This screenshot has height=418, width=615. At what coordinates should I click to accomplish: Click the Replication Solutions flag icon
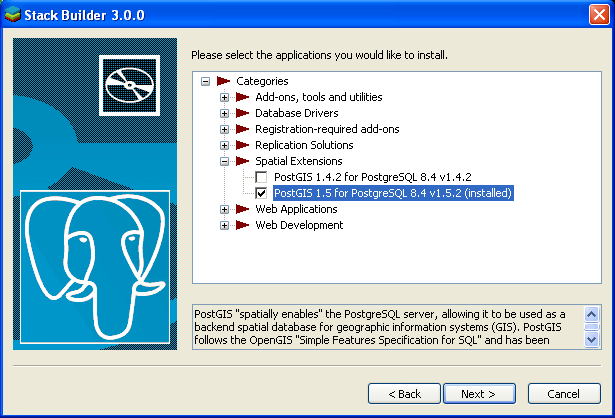click(x=243, y=145)
